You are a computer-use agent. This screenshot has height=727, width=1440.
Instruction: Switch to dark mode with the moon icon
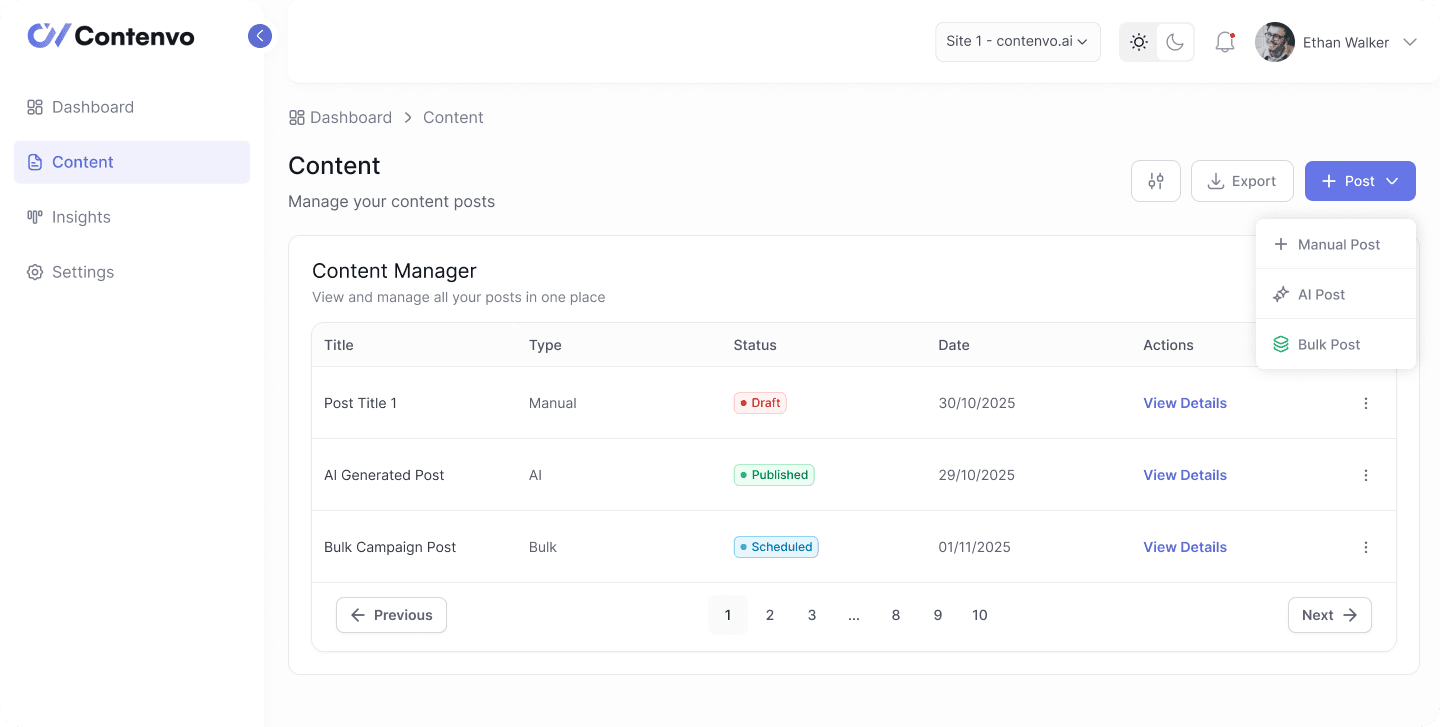click(x=1175, y=42)
